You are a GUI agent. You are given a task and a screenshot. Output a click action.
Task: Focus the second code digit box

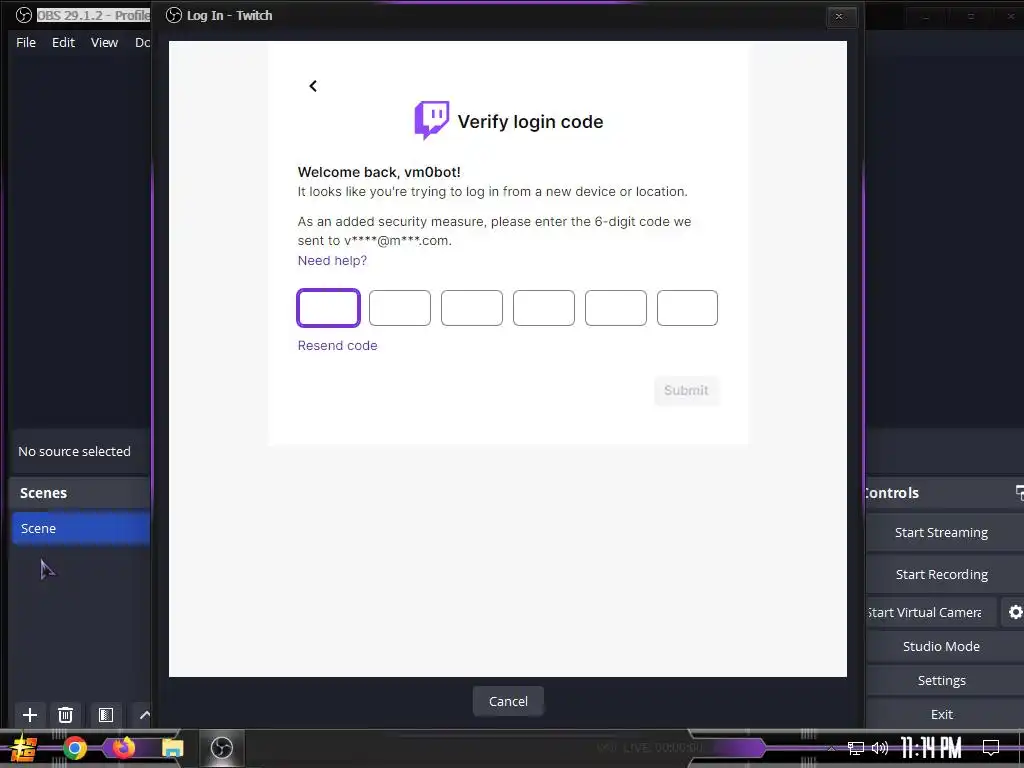pyautogui.click(x=400, y=308)
